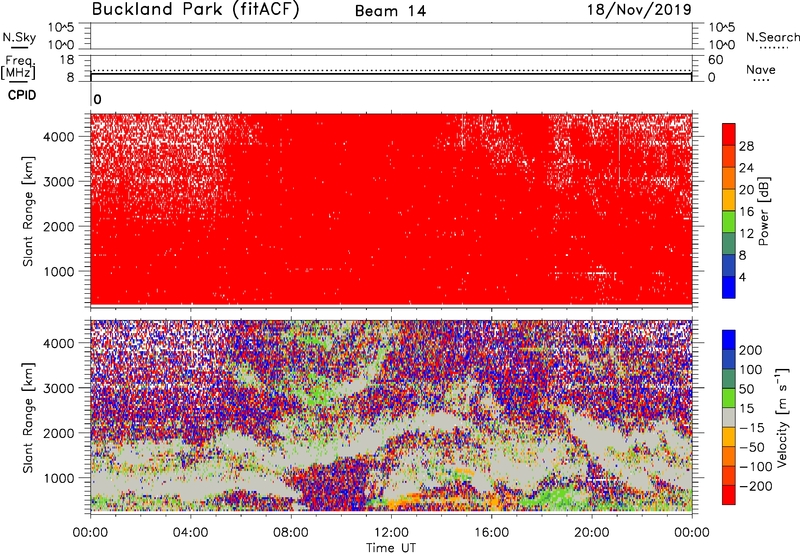This screenshot has width=800, height=554.
Task: Pick the yellow 16–20 dB power colorbar segment
Action: [729, 200]
